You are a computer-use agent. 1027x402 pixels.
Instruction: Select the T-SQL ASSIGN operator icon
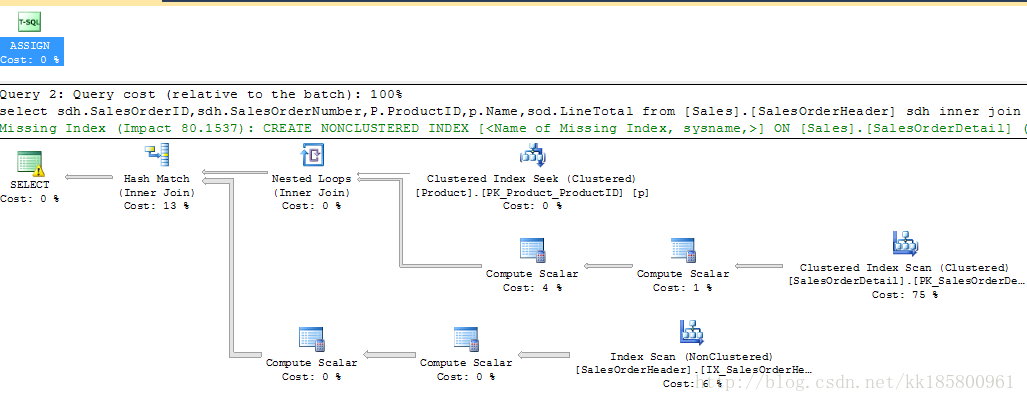coord(29,21)
